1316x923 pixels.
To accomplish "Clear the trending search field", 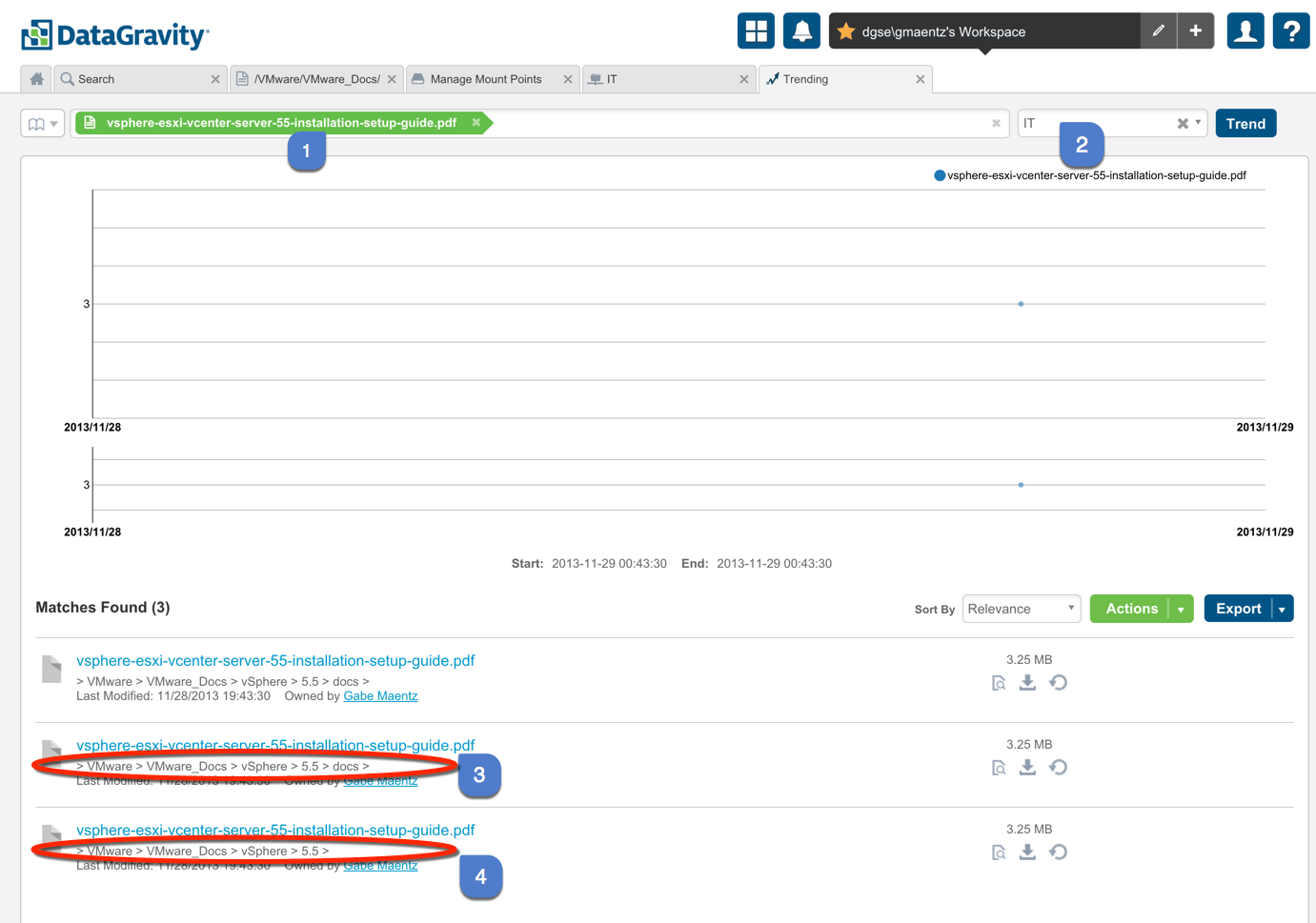I will 996,123.
